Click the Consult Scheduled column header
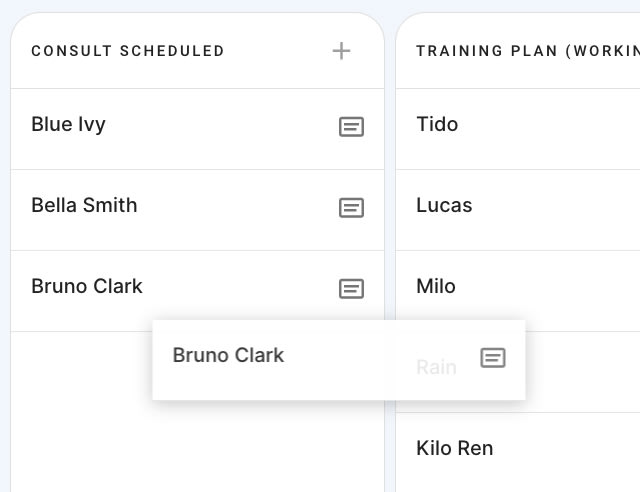Screen dimensions: 640x492 click(128, 51)
